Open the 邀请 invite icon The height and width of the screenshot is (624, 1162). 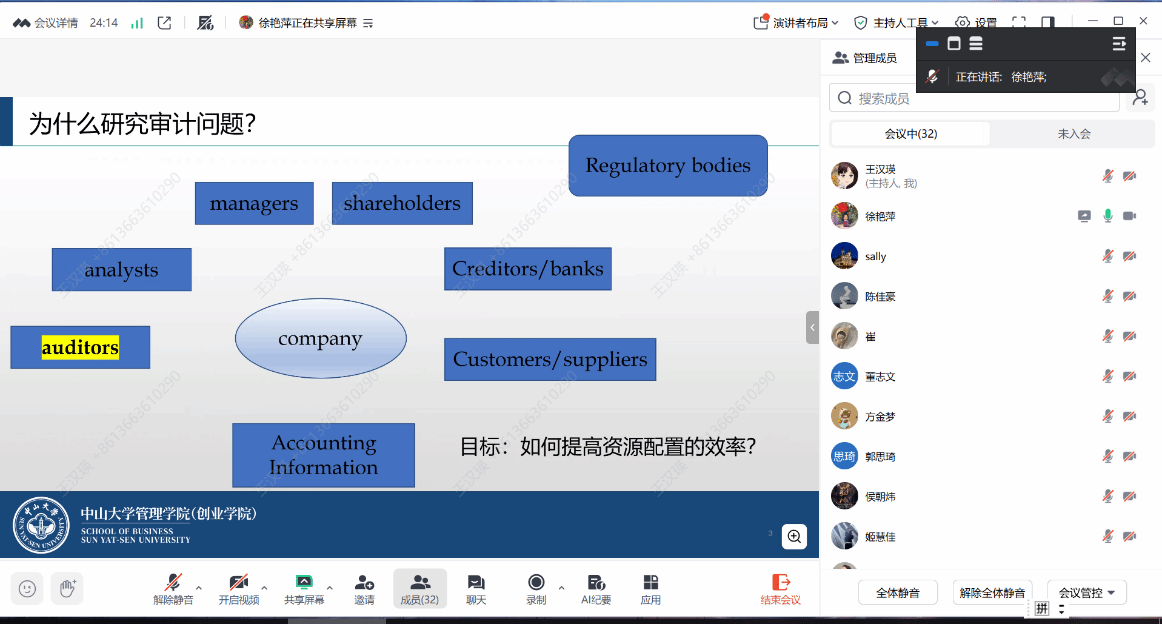tap(364, 589)
